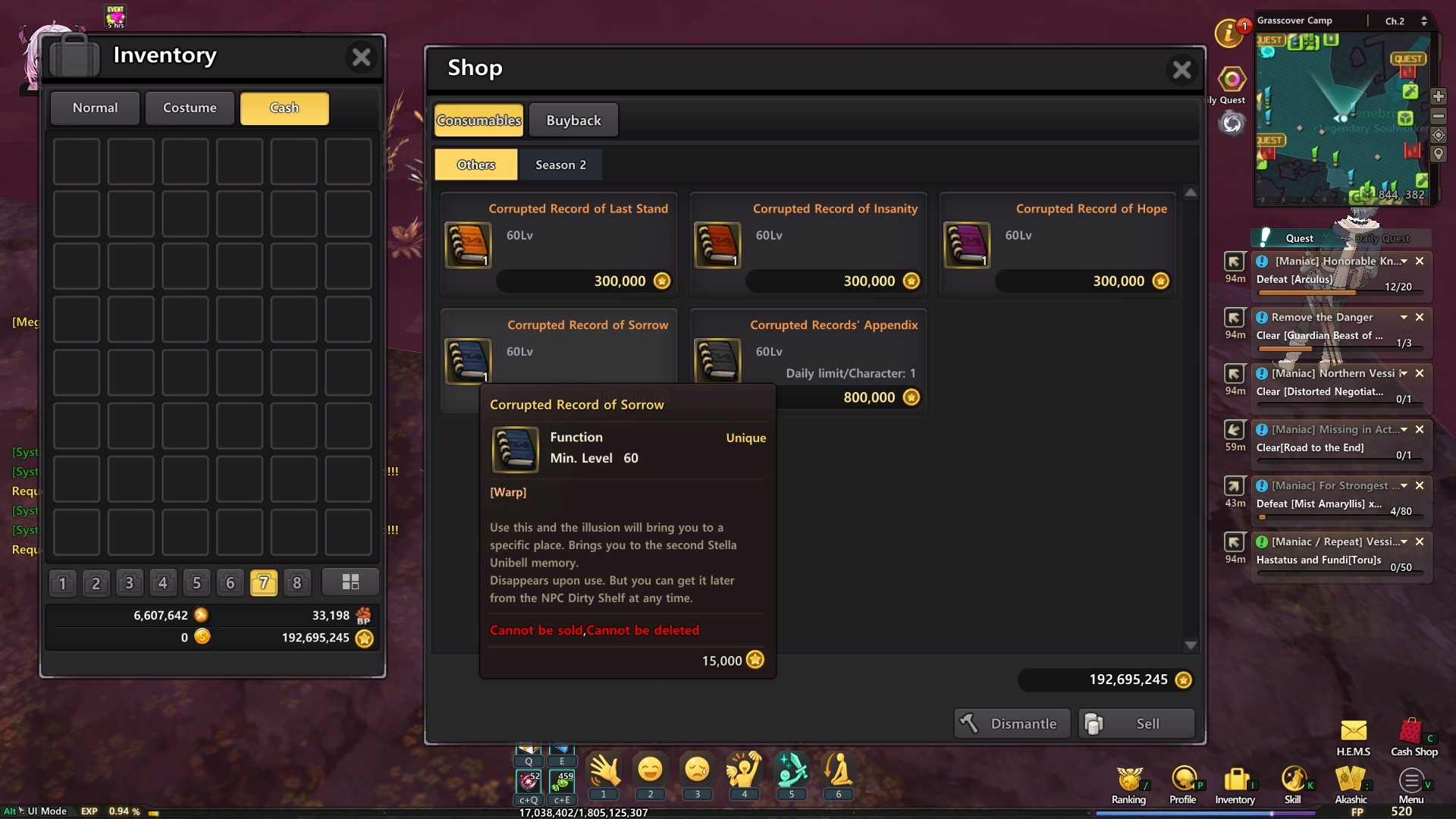
Task: Toggle inventory grid view button
Action: pos(350,582)
